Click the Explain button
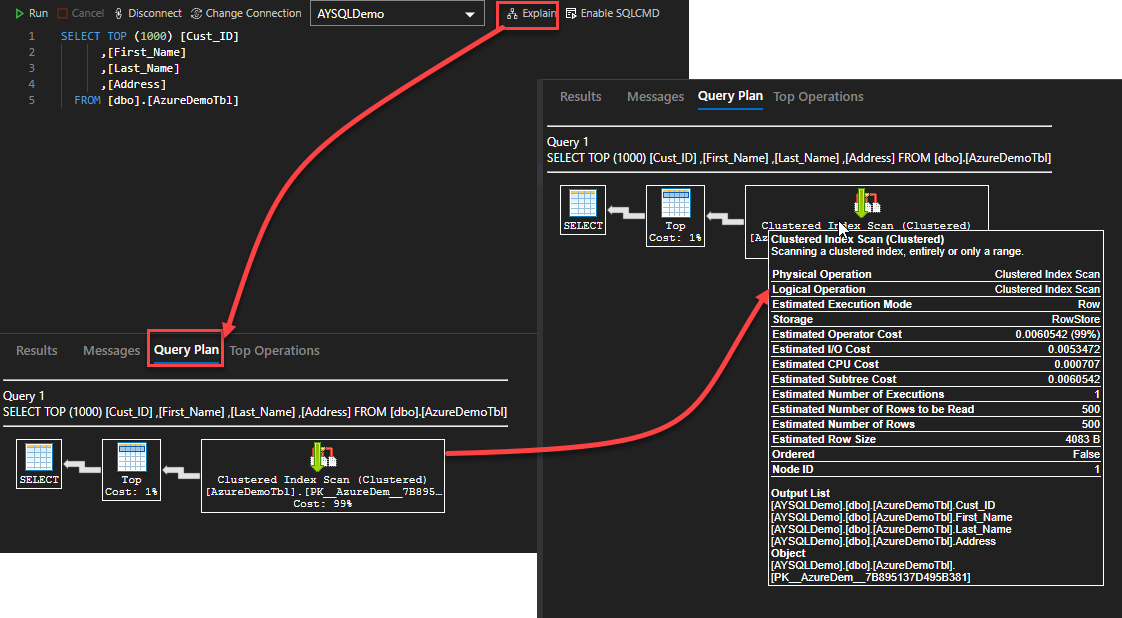 pyautogui.click(x=531, y=14)
